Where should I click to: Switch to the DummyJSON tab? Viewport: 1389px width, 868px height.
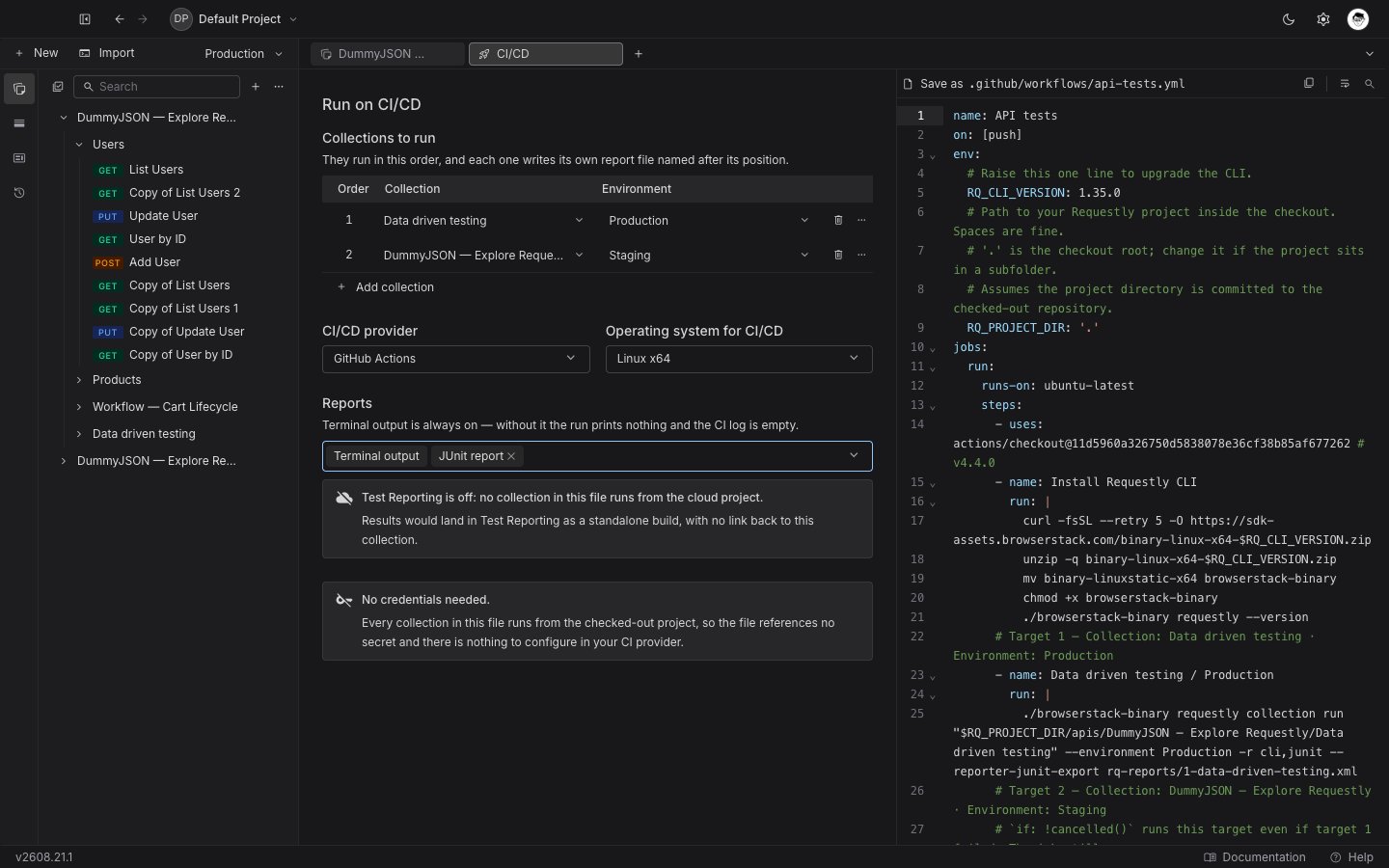(x=387, y=54)
